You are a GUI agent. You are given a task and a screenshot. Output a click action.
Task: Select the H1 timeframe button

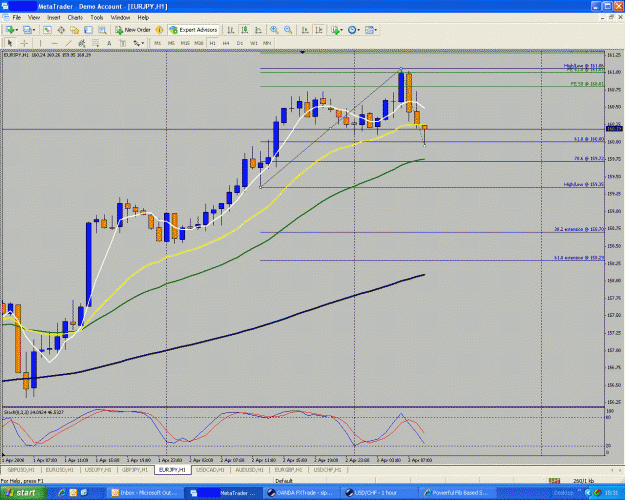point(212,43)
